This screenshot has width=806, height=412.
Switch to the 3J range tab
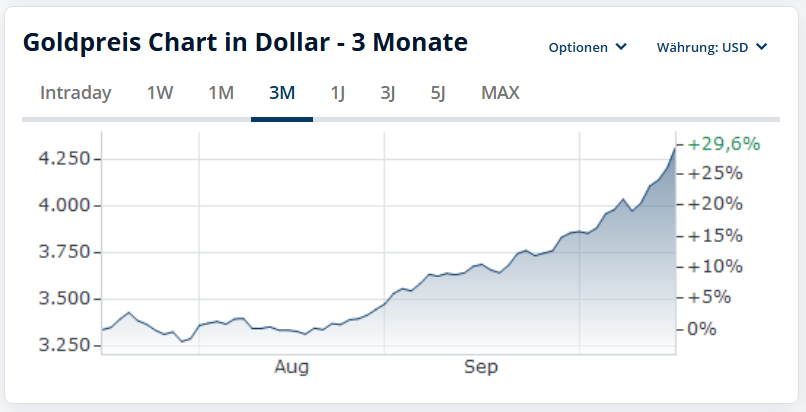(388, 94)
